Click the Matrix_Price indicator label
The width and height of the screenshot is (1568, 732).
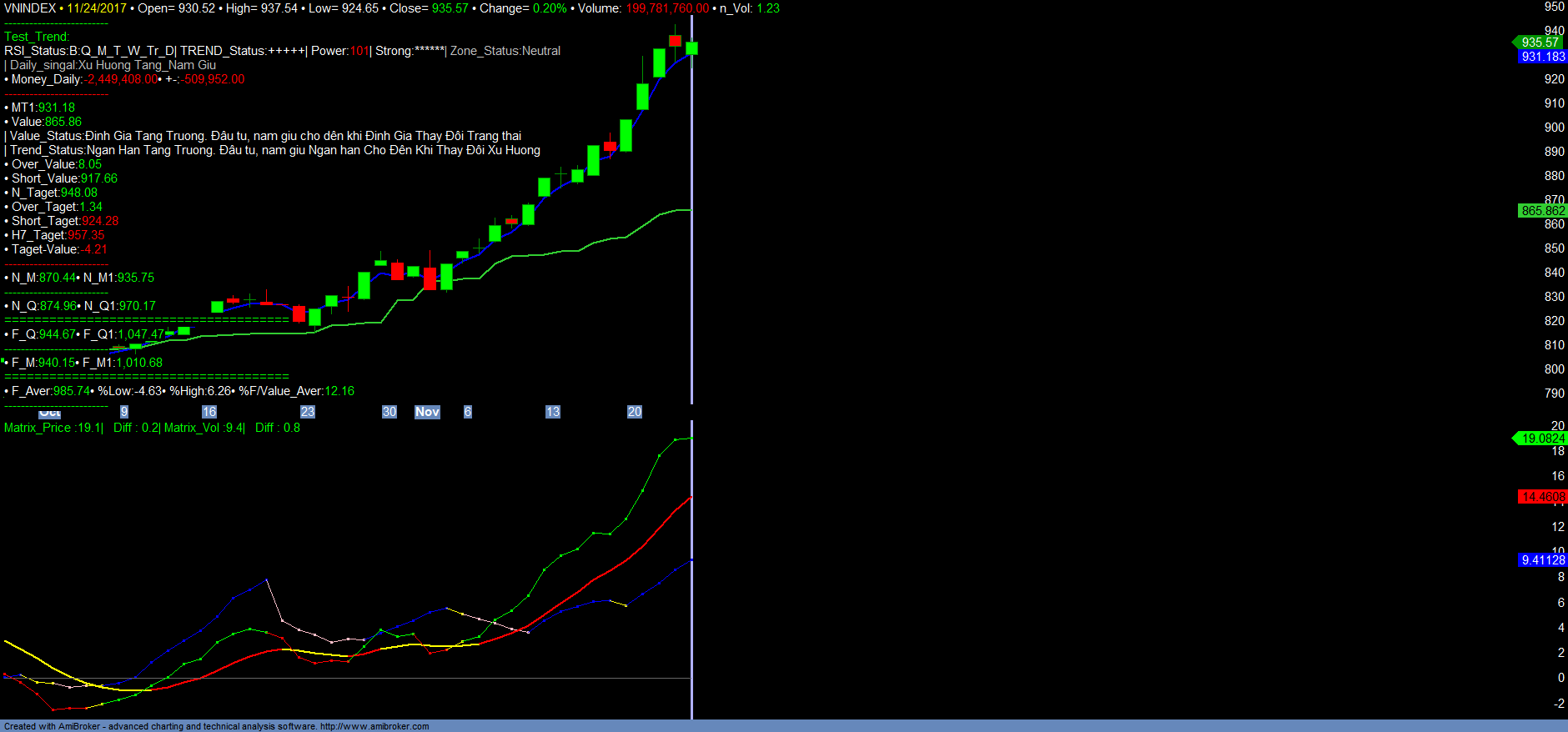38,428
